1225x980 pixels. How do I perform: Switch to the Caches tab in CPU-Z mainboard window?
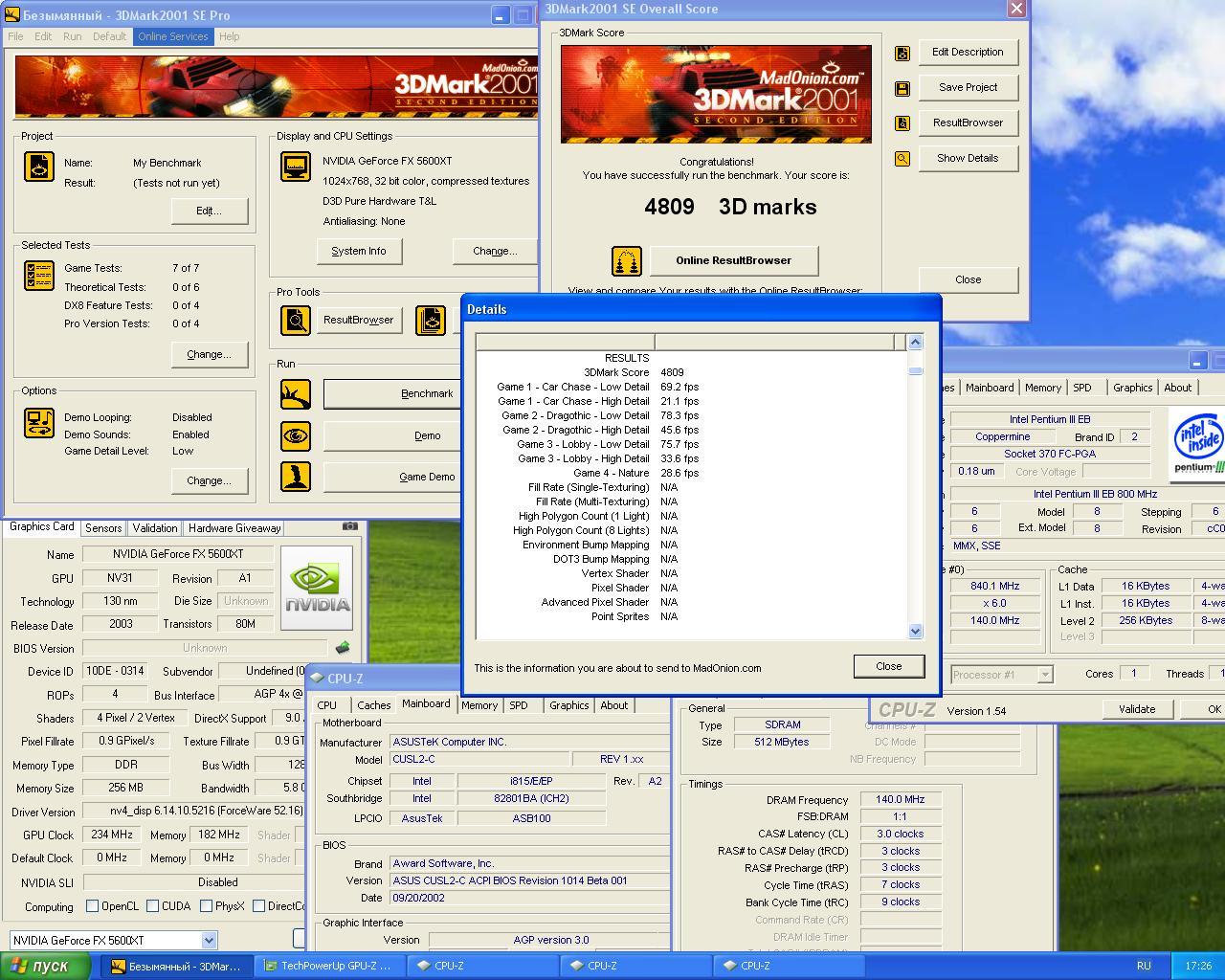[x=374, y=705]
